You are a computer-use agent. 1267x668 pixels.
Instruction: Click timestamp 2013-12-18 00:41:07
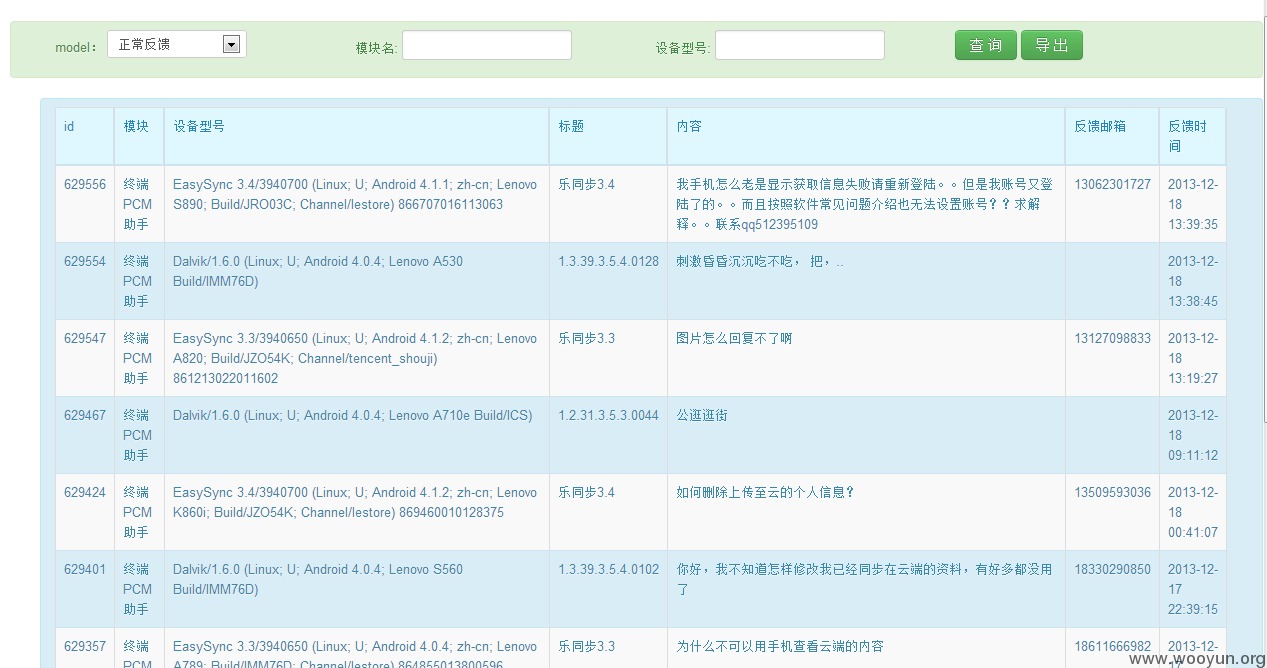coord(1193,513)
